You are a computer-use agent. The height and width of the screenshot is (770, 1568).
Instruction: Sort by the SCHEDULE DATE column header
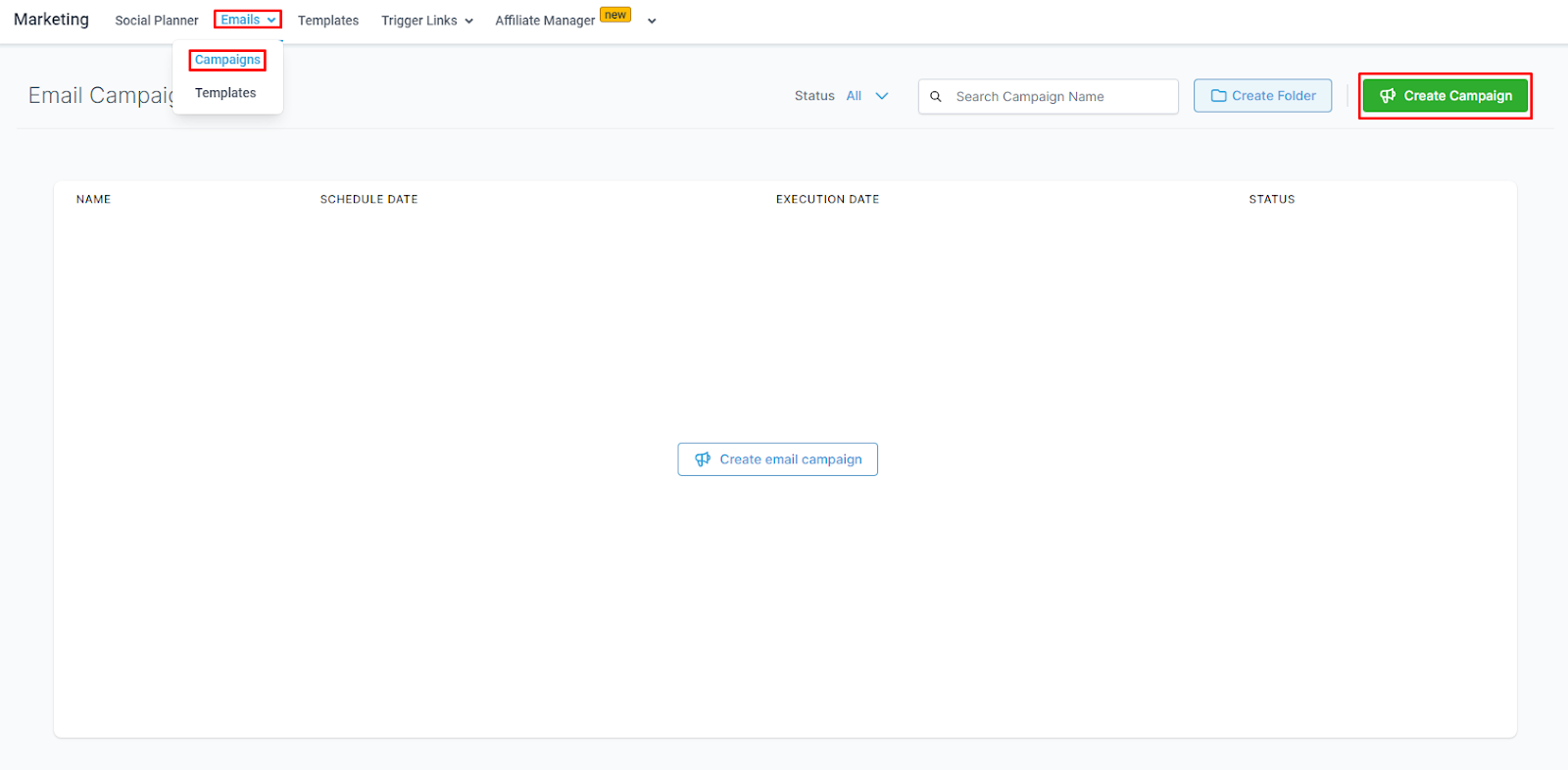click(368, 199)
